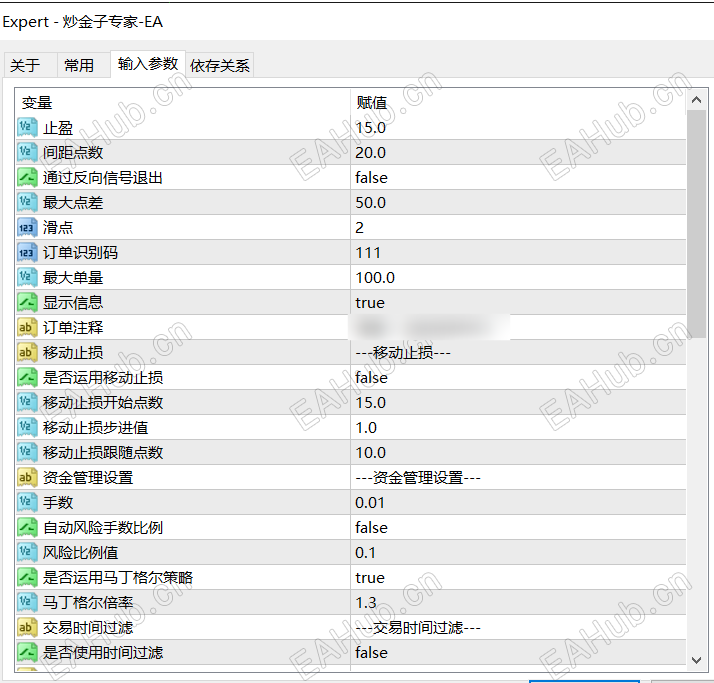This screenshot has height=683, width=714.
Task: Click the bool icon beside 是否运用马丁格尔策略
Action: point(27,578)
